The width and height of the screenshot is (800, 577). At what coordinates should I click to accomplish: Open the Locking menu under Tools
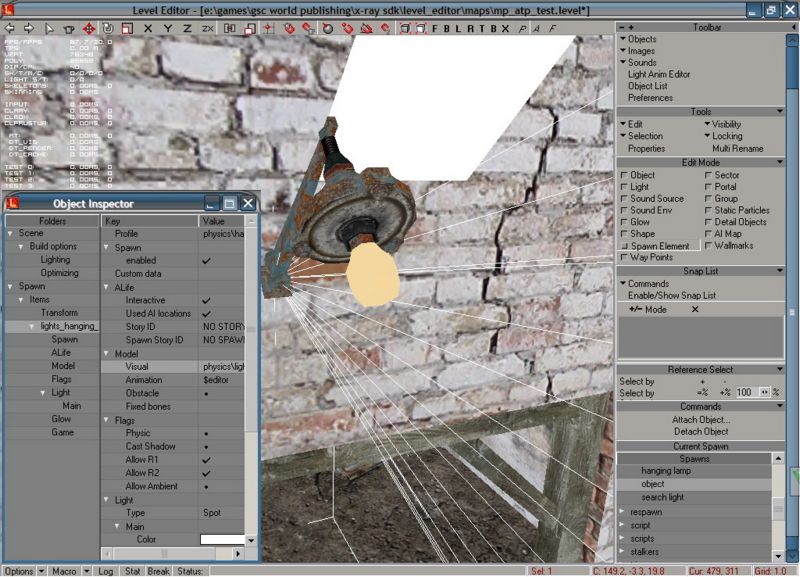click(723, 136)
